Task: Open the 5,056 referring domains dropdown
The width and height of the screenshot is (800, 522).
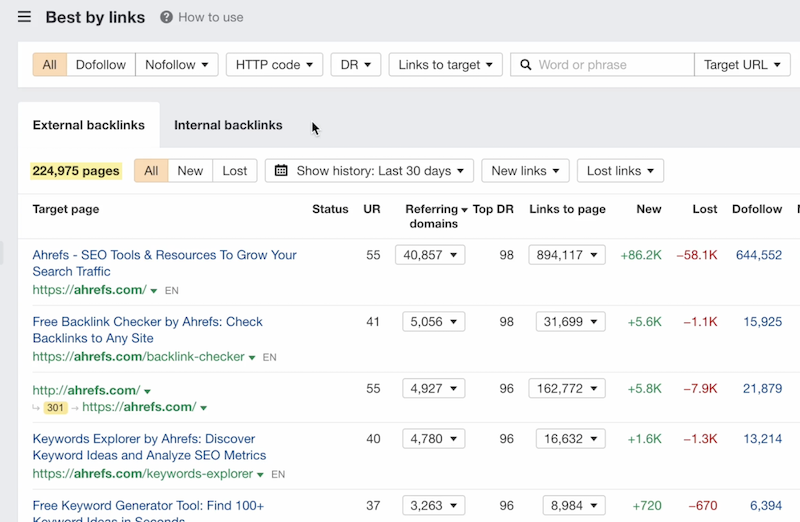Action: pos(434,321)
